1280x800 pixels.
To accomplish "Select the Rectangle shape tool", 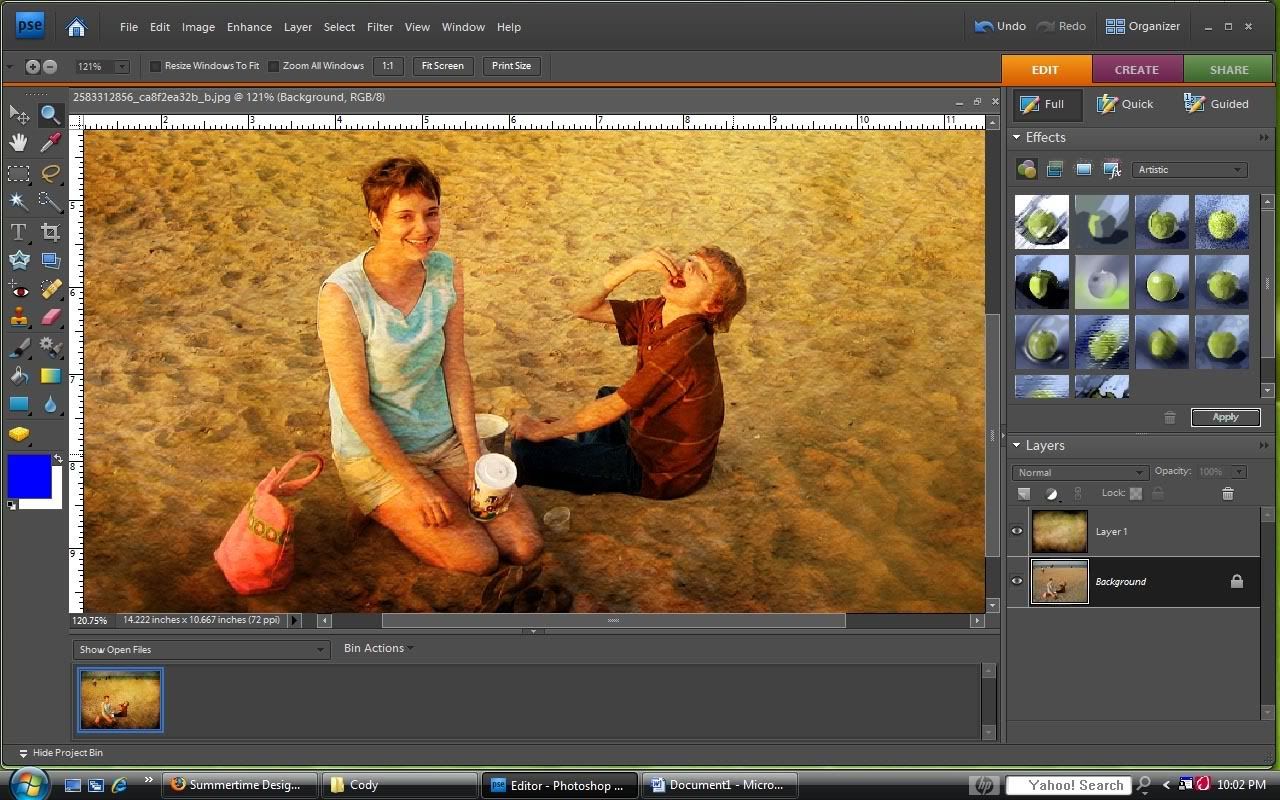I will (18, 404).
